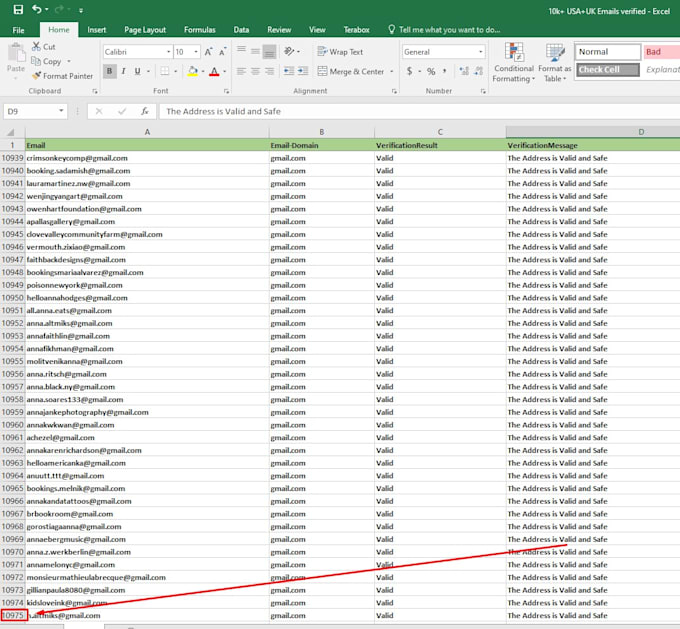Open the Calibri font name dropdown
The height and width of the screenshot is (629, 680).
[169, 52]
